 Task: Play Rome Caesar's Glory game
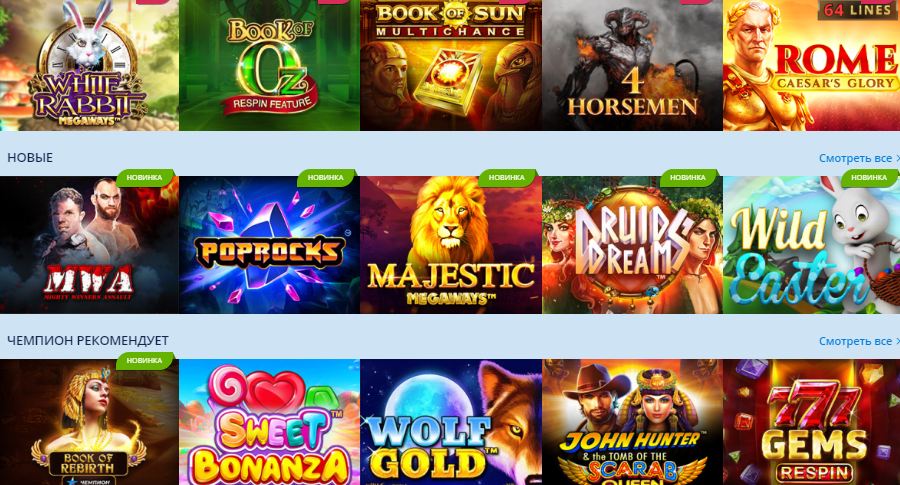coord(812,65)
